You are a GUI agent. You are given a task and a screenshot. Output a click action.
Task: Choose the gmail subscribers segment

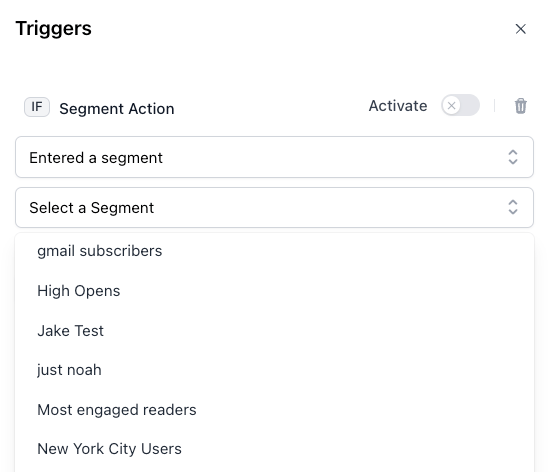click(x=274, y=251)
